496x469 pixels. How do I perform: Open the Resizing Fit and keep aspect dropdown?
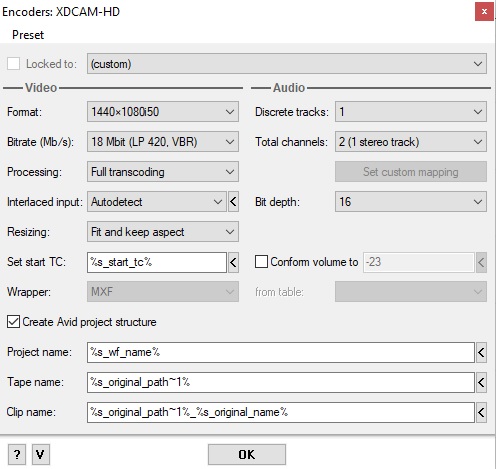[x=163, y=232]
